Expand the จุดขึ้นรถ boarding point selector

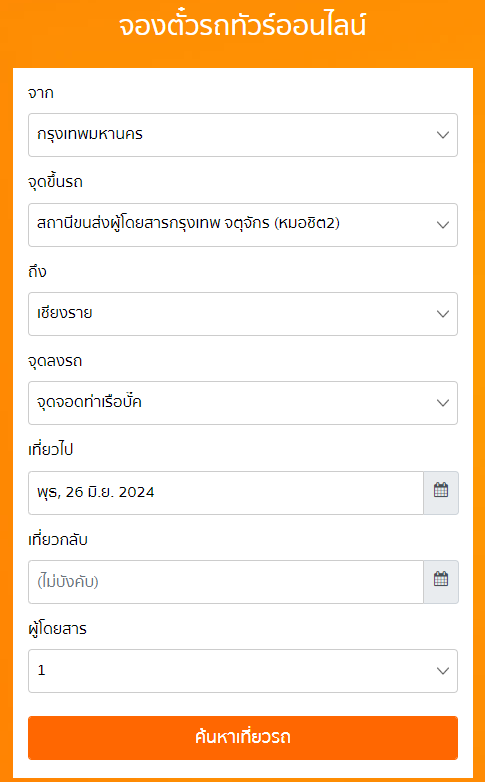[x=242, y=225]
